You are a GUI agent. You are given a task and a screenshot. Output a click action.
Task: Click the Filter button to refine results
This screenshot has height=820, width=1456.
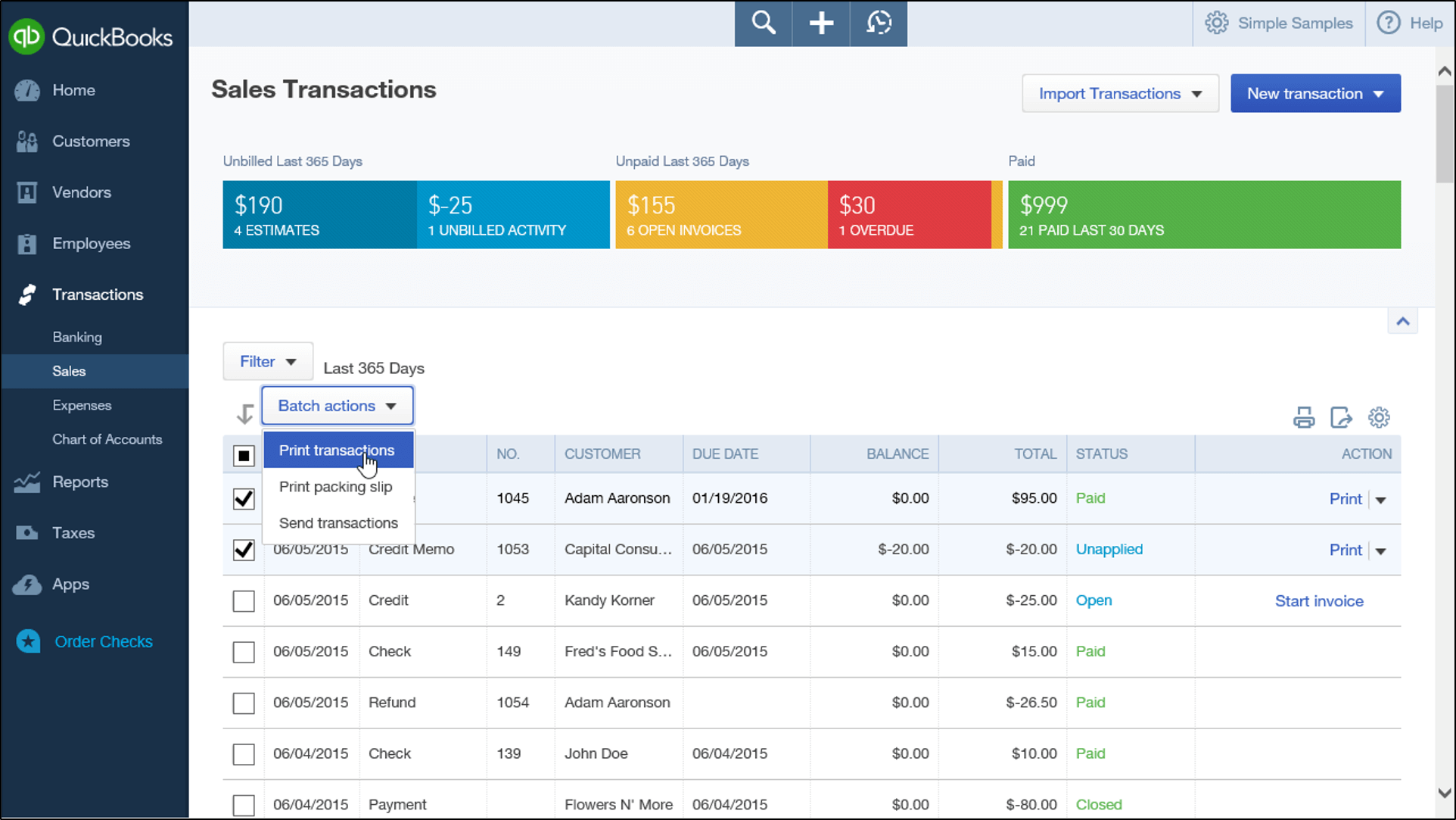pyautogui.click(x=267, y=361)
